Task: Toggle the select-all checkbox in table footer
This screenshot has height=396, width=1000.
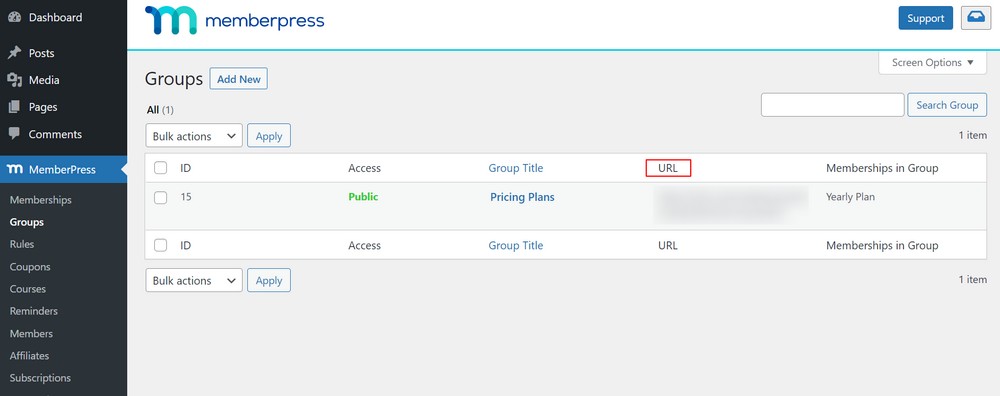Action: pyautogui.click(x=161, y=245)
